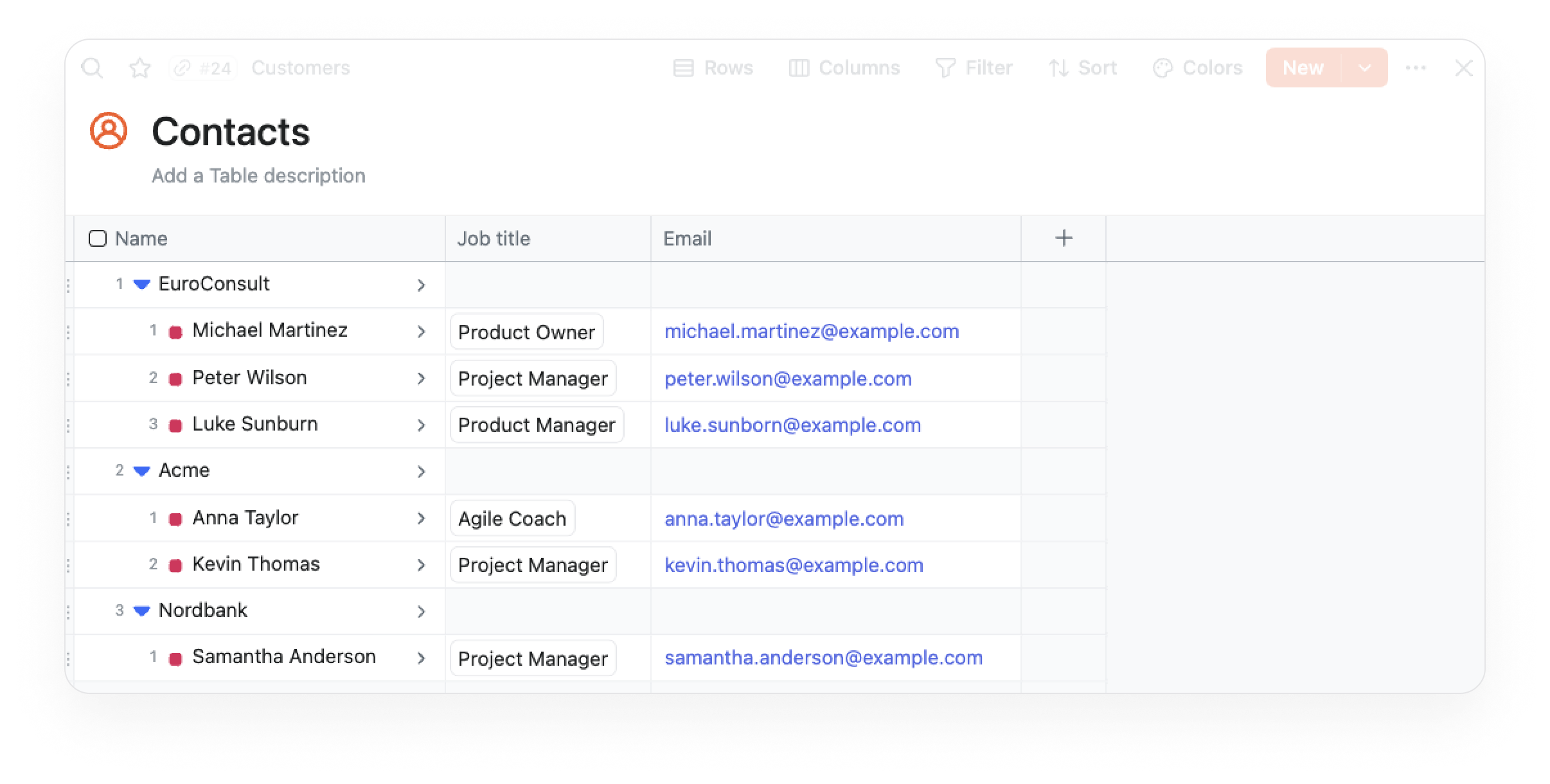Open the Filter tool
This screenshot has width=1550, height=784.
coord(974,68)
